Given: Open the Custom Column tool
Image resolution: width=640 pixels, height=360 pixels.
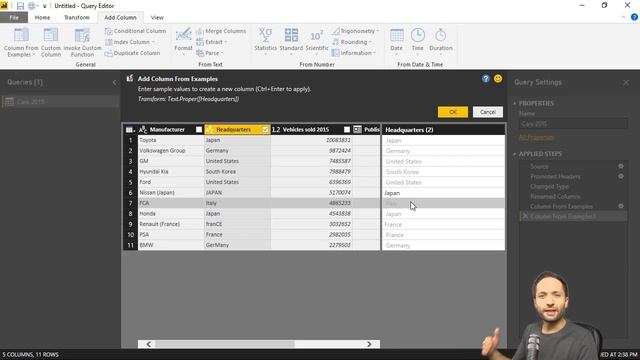Looking at the screenshot, I should pos(51,42).
